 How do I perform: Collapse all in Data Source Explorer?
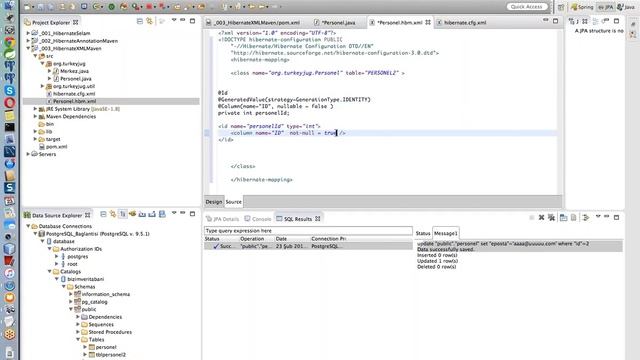pyautogui.click(x=103, y=214)
